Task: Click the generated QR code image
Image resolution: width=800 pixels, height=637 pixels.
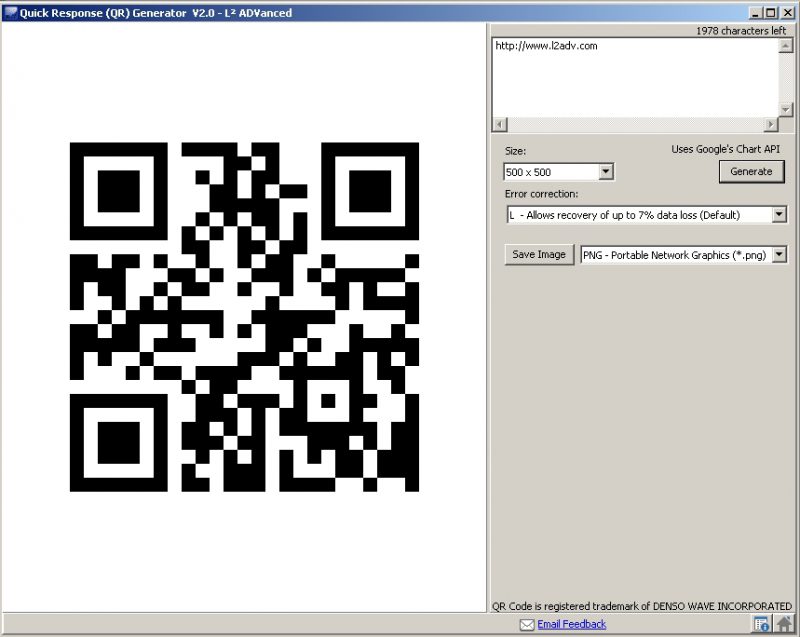Action: coord(244,317)
